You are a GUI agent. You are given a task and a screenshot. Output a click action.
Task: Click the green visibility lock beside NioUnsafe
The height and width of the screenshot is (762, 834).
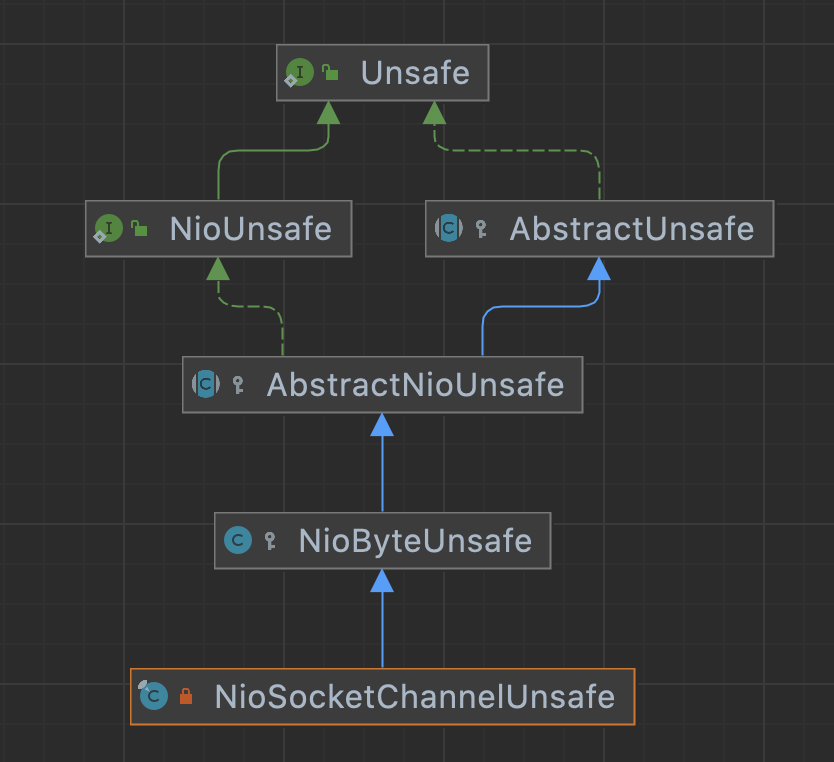click(140, 229)
